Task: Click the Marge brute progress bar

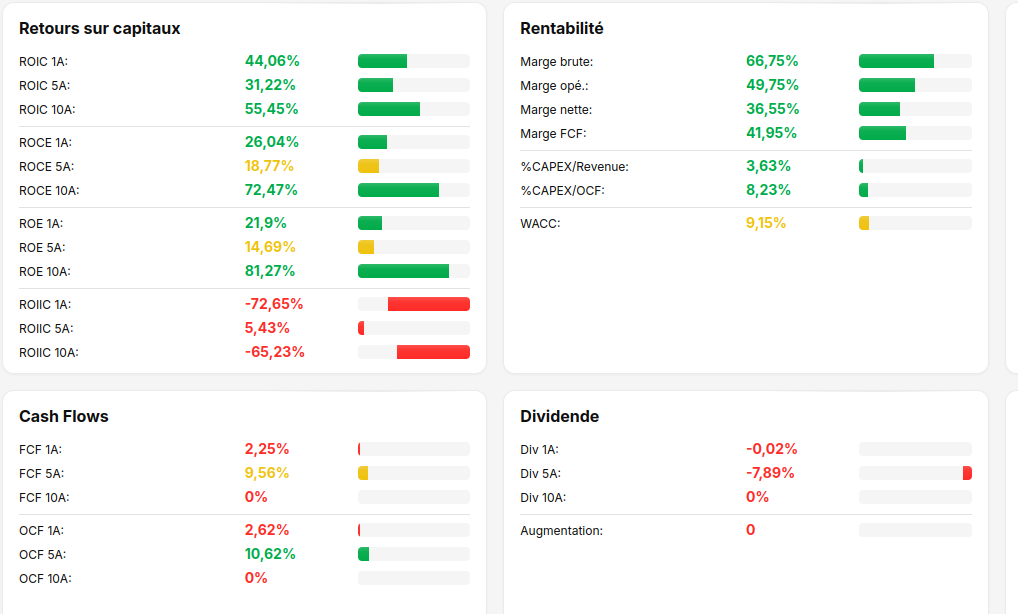Action: click(x=915, y=61)
